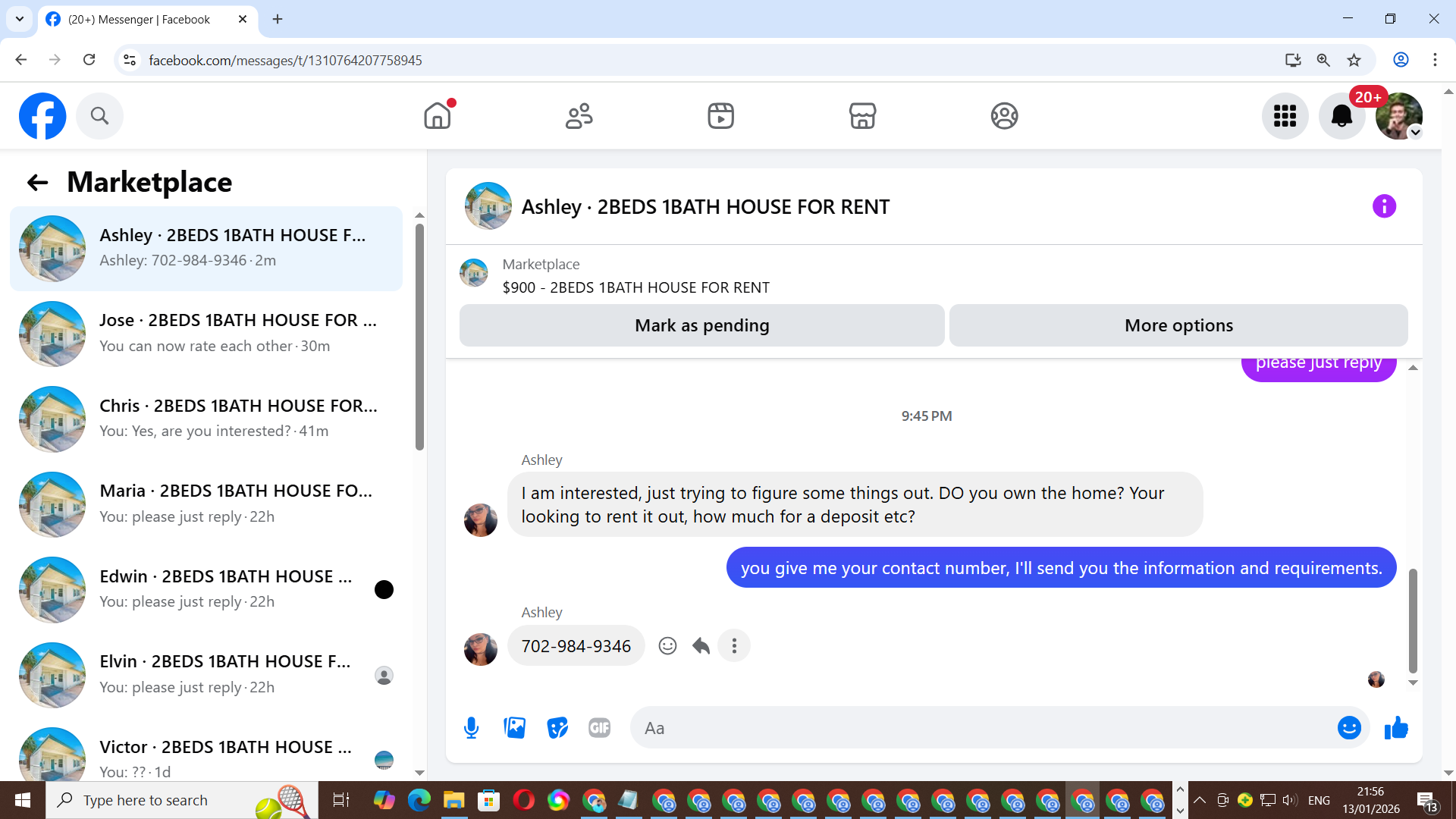
Task: Attach a photo using image icon
Action: pos(514,728)
